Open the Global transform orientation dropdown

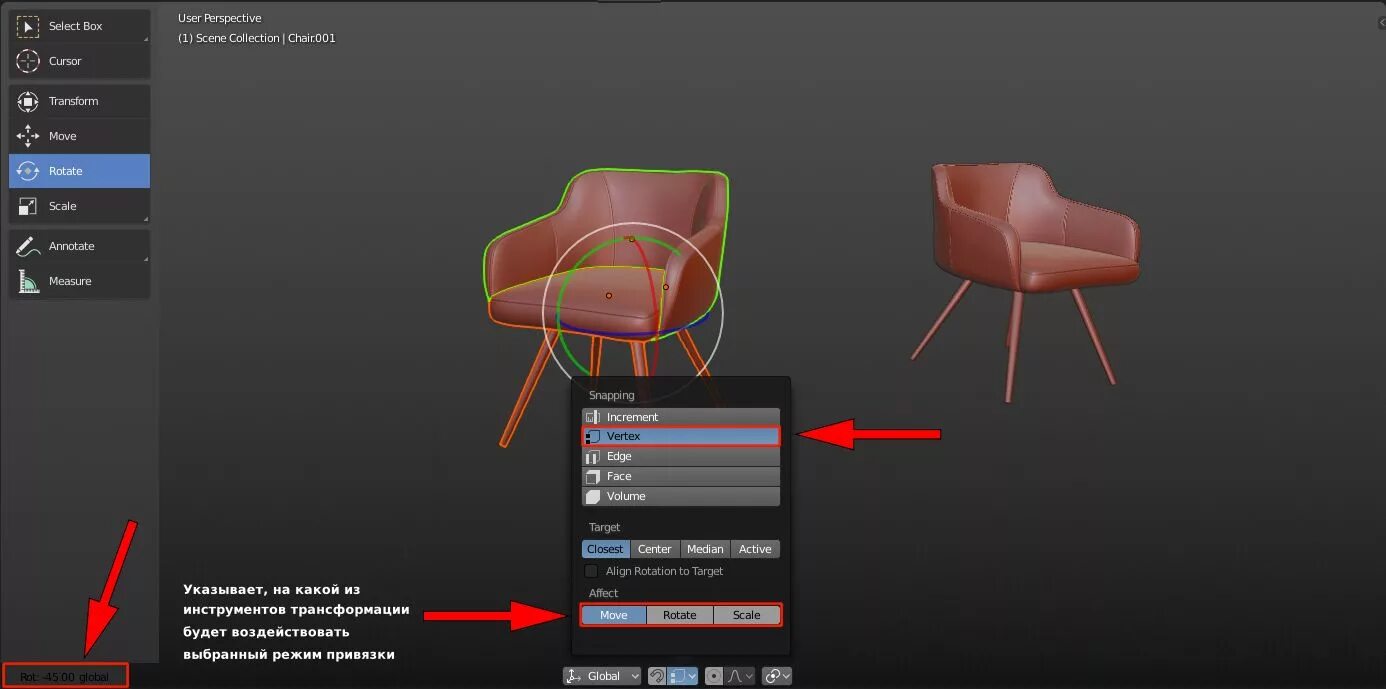600,675
